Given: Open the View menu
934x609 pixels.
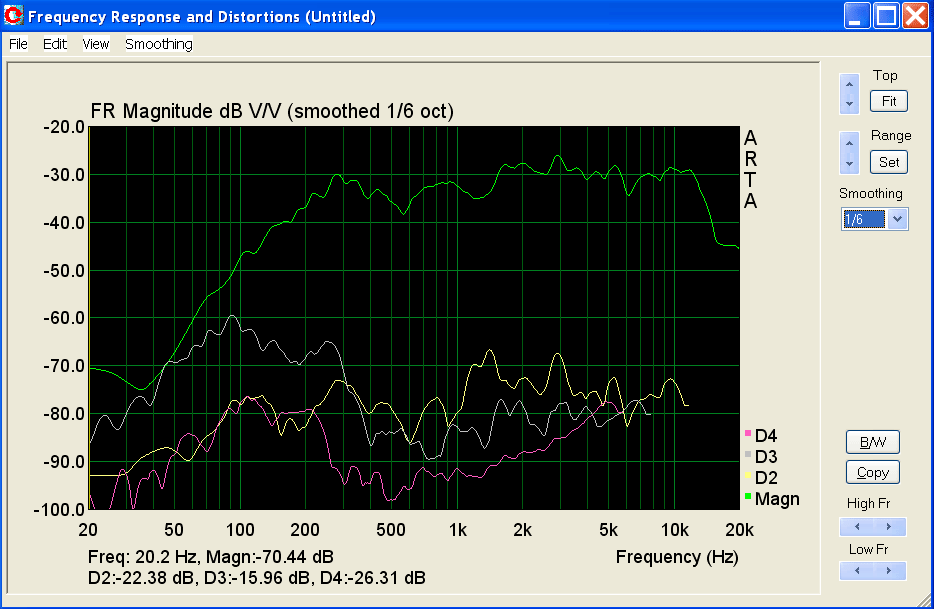Looking at the screenshot, I should pos(95,44).
